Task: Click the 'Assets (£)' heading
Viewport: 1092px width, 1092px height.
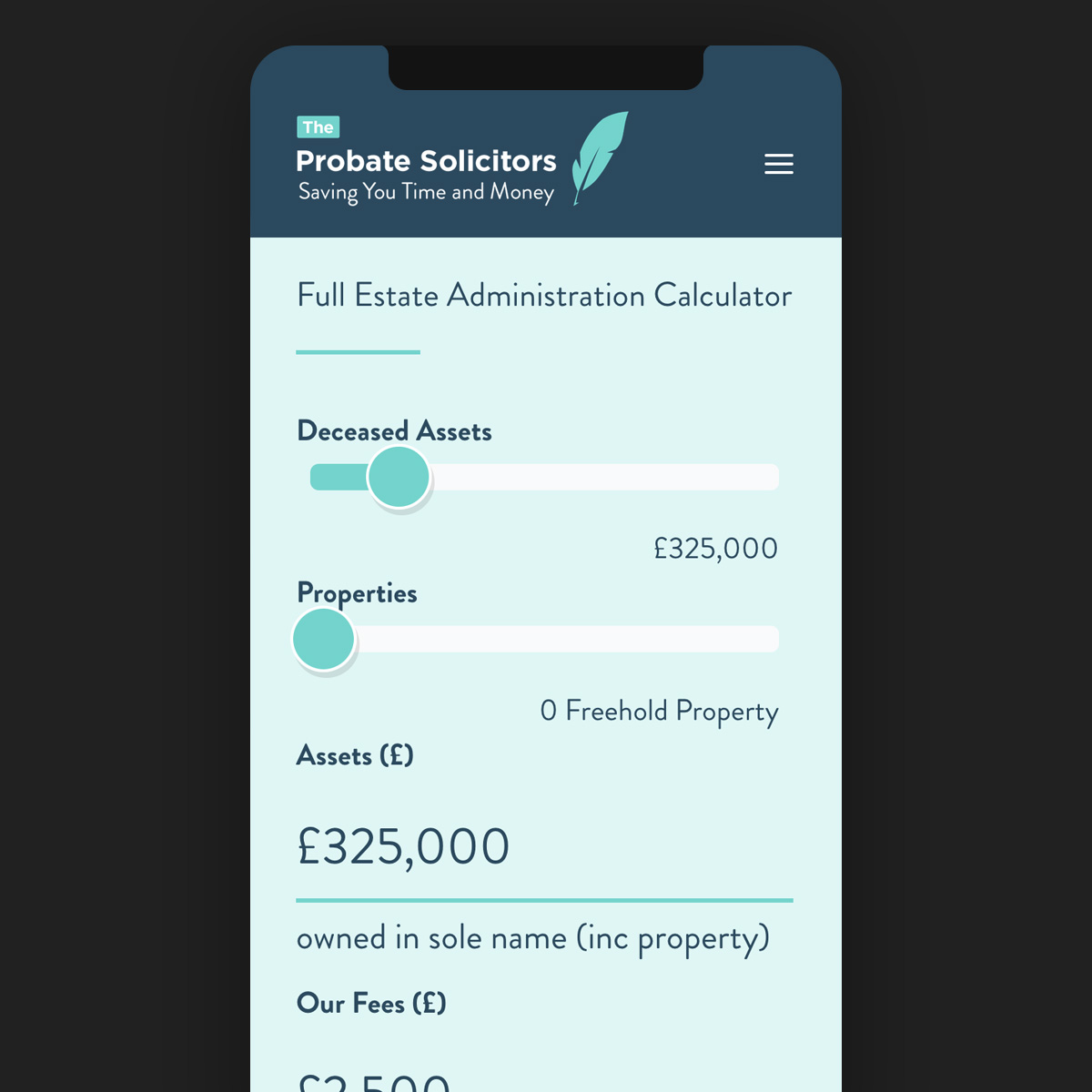Action: pos(355,756)
